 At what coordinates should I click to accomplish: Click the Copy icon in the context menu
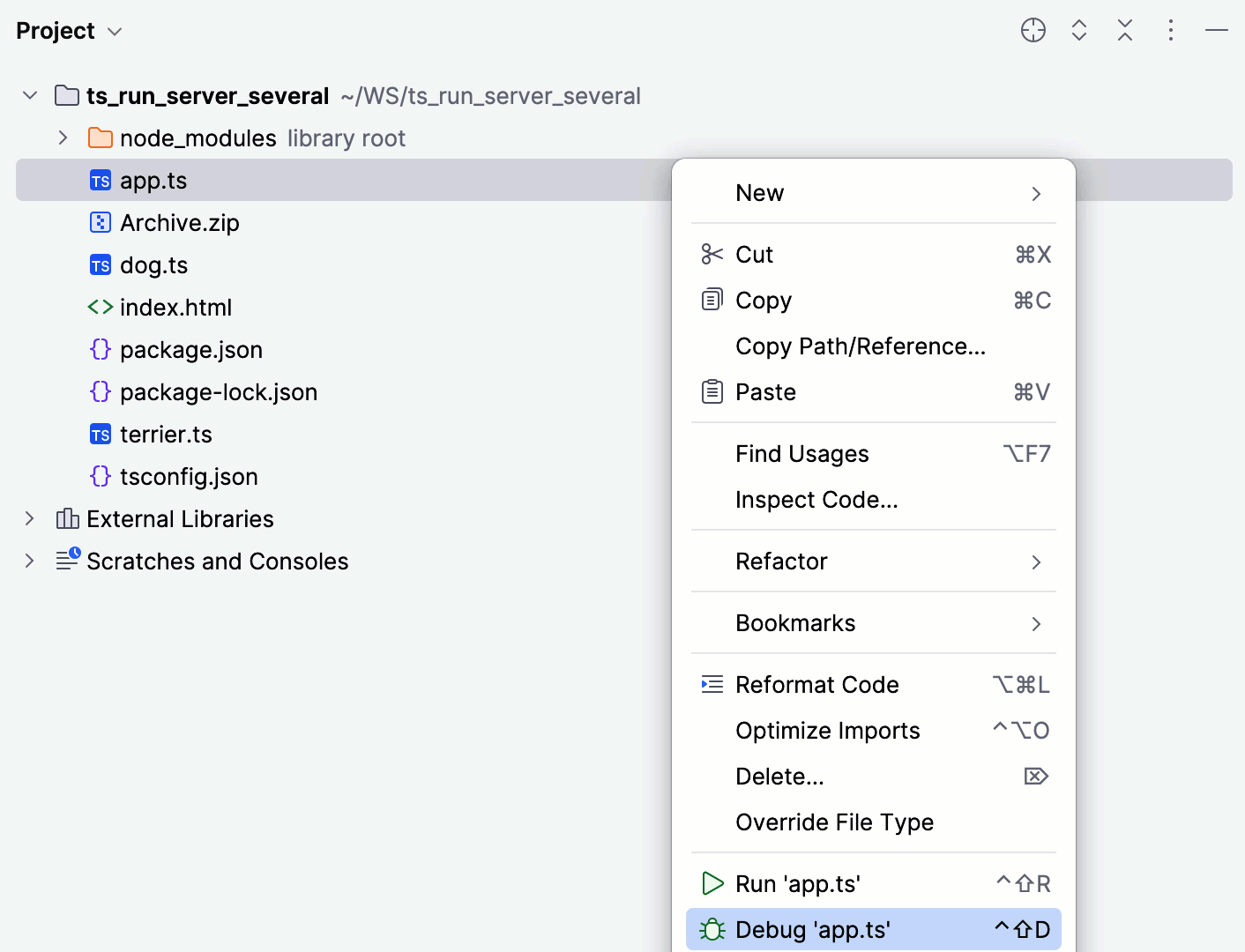[x=711, y=300]
